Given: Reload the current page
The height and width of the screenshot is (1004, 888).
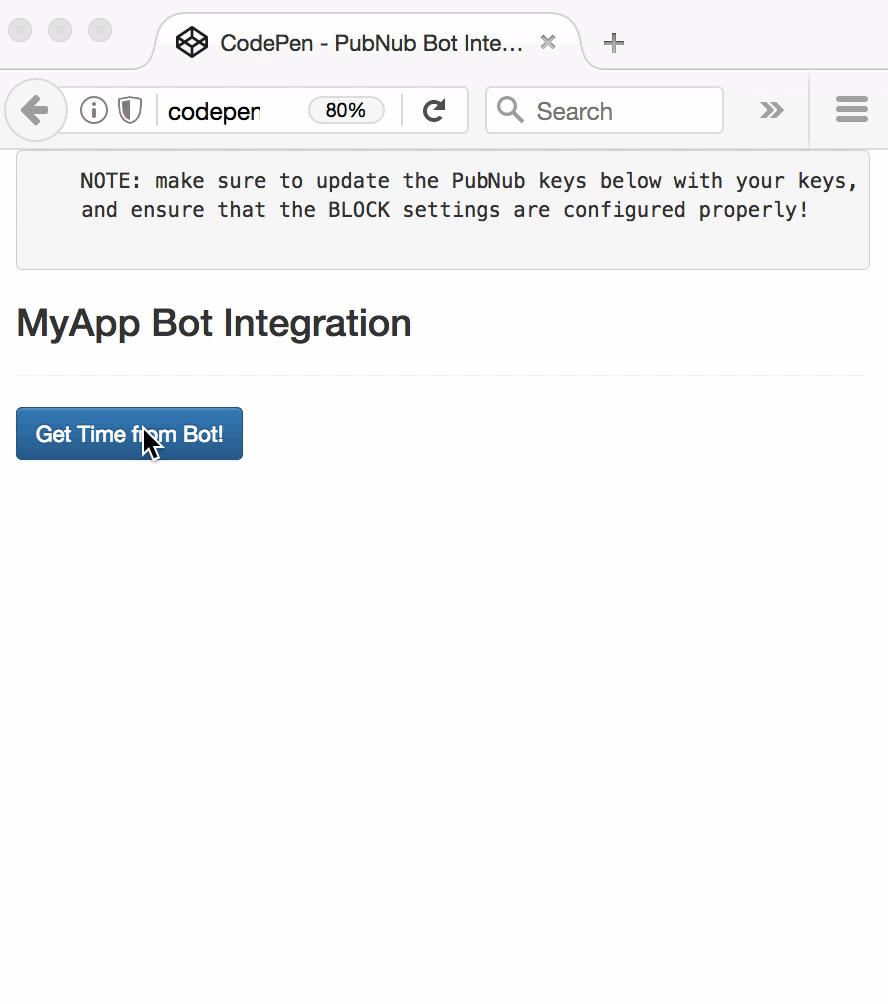Looking at the screenshot, I should [x=433, y=110].
